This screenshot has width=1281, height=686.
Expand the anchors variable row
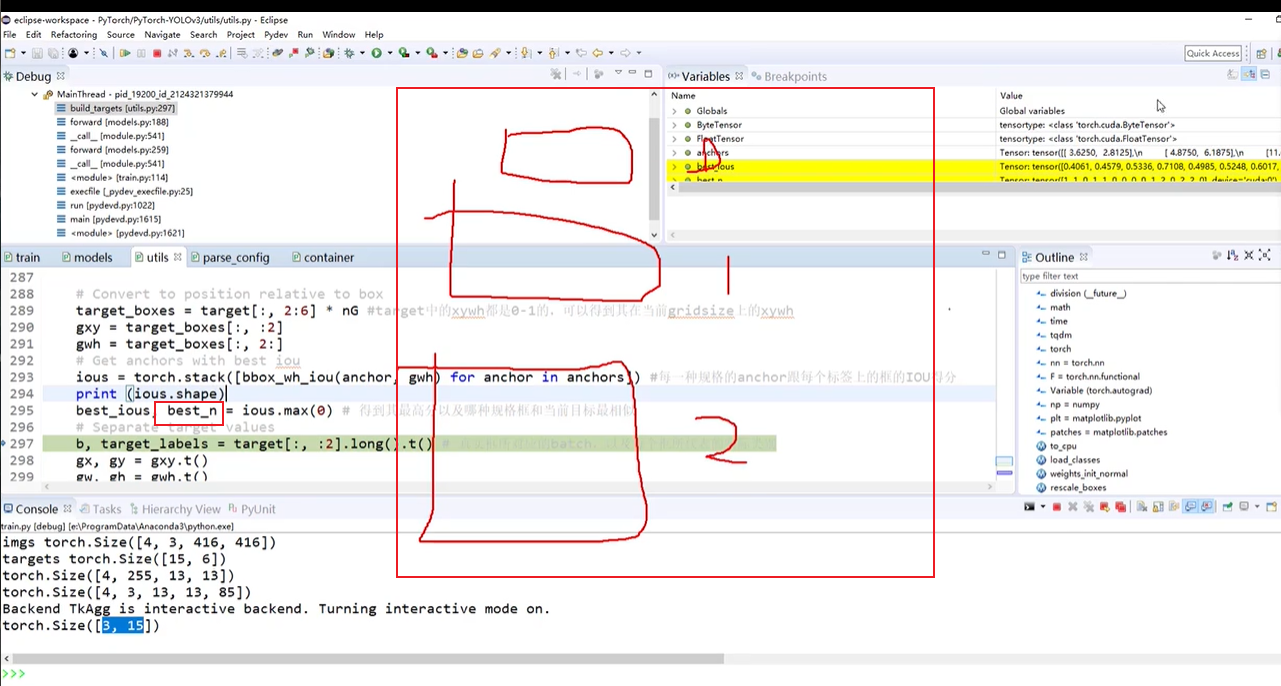[674, 153]
